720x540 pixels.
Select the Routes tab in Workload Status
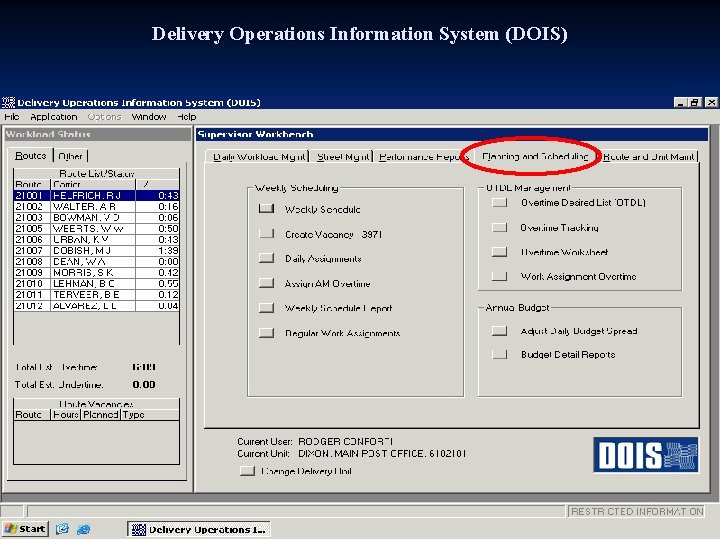click(x=31, y=155)
